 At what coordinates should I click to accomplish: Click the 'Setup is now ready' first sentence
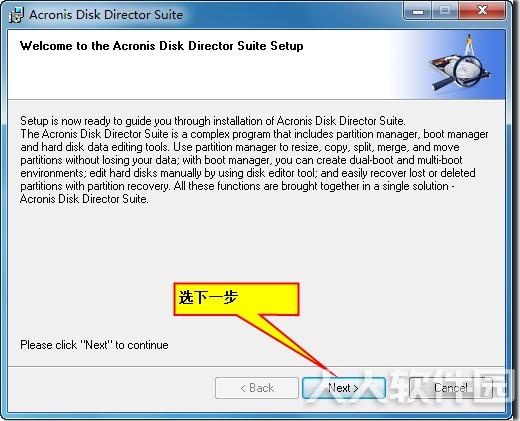coord(213,121)
